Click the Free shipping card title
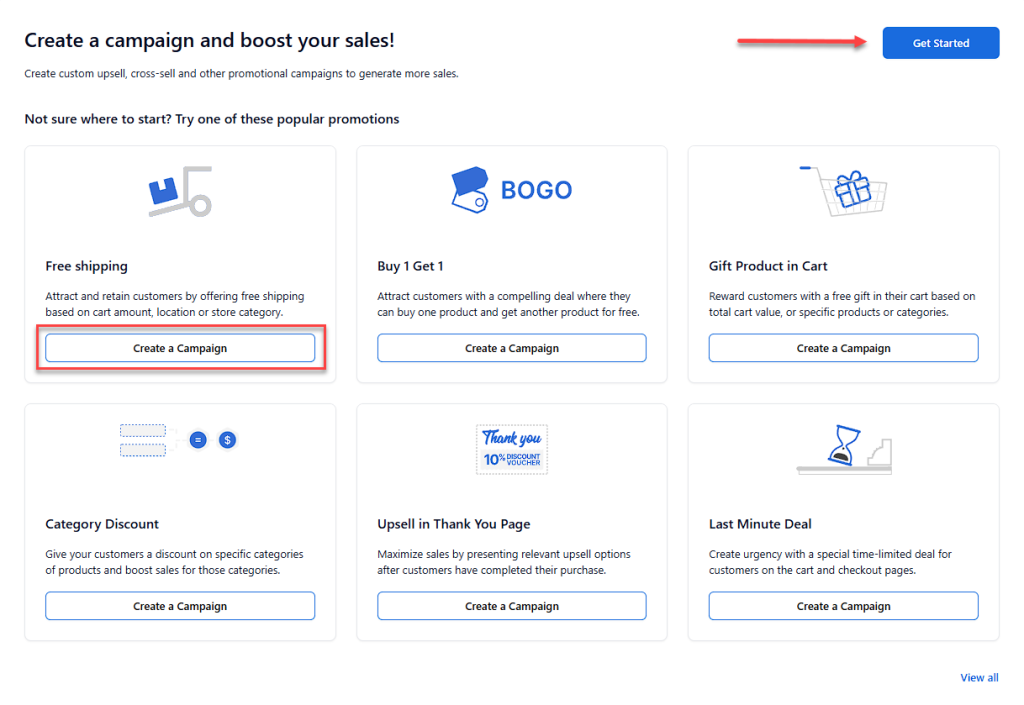 pos(87,266)
